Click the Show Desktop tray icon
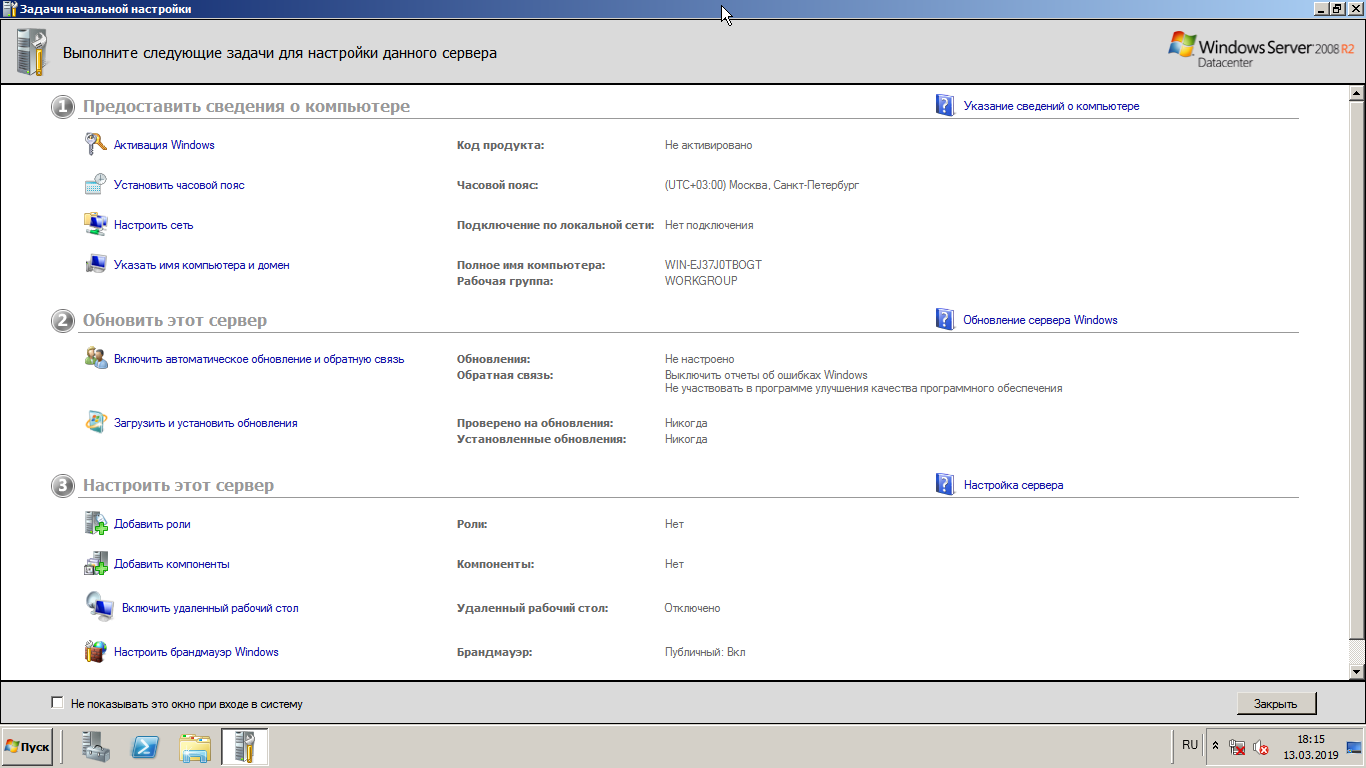The image size is (1366, 768). point(1354,747)
